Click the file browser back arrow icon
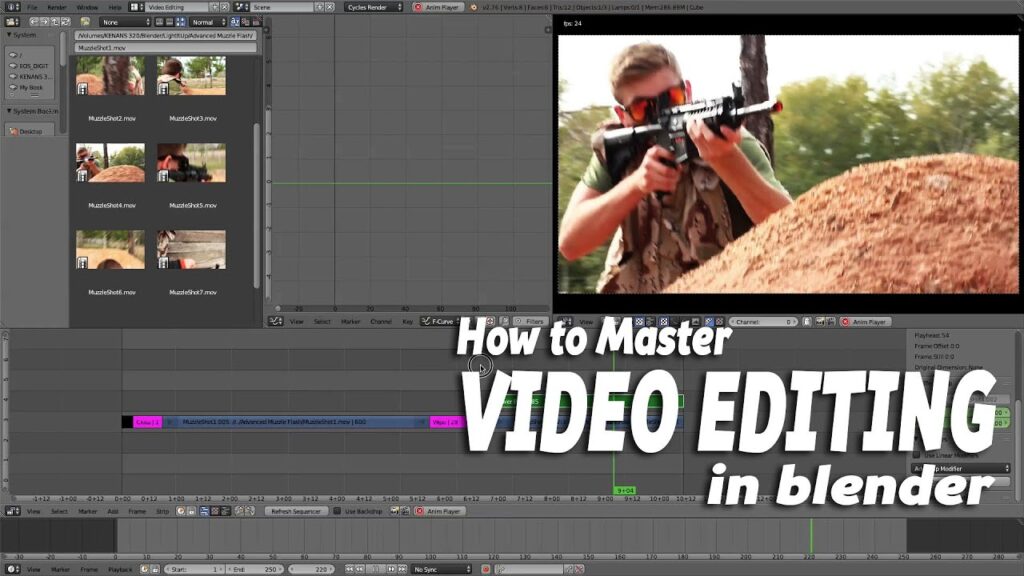Viewport: 1024px width, 576px height. [x=34, y=22]
